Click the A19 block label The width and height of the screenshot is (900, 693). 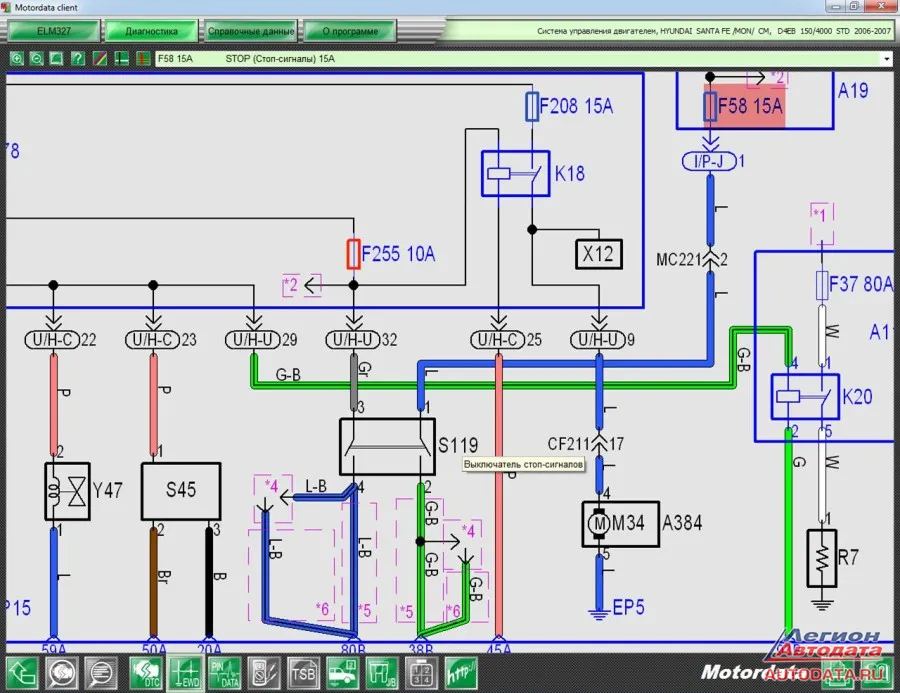853,90
